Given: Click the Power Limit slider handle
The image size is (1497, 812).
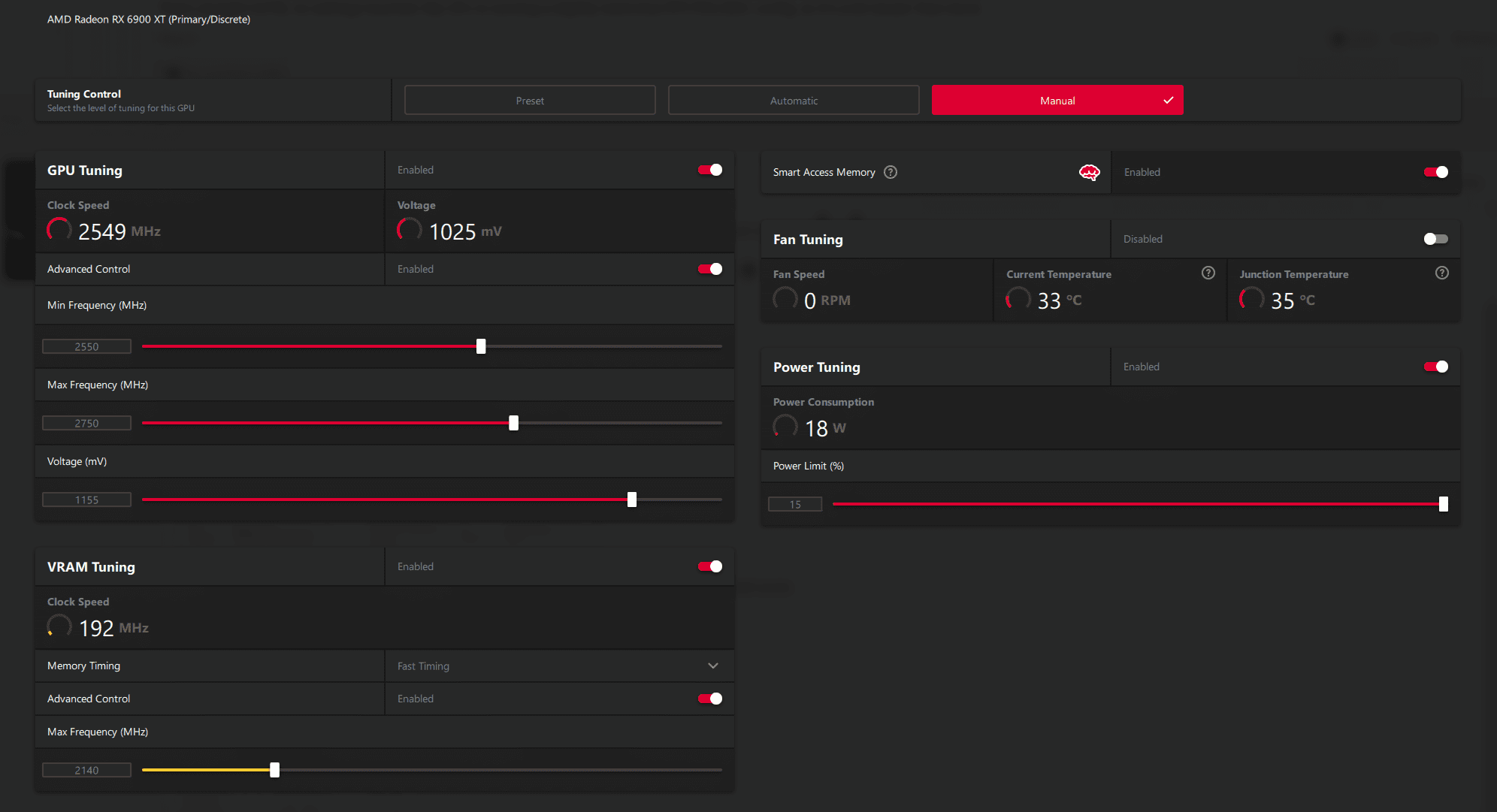Looking at the screenshot, I should coord(1443,504).
